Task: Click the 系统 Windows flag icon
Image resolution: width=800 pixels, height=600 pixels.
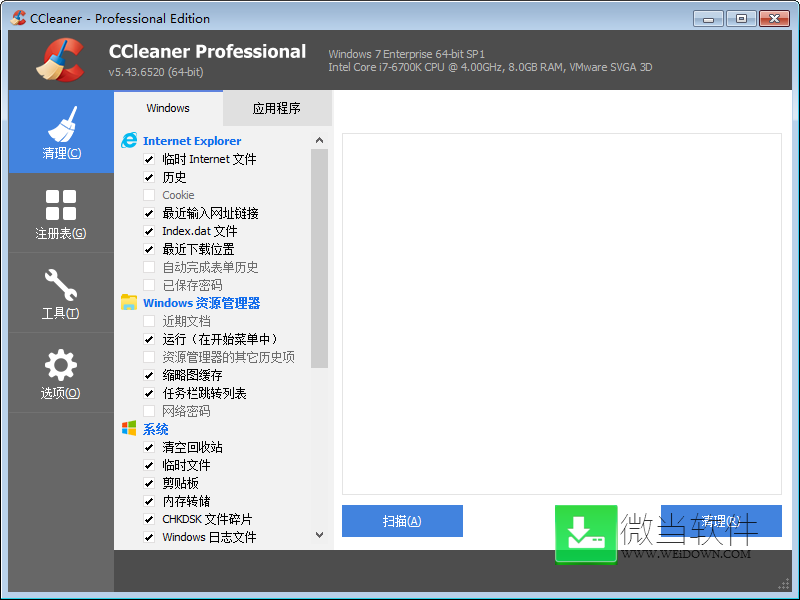Action: pos(129,429)
